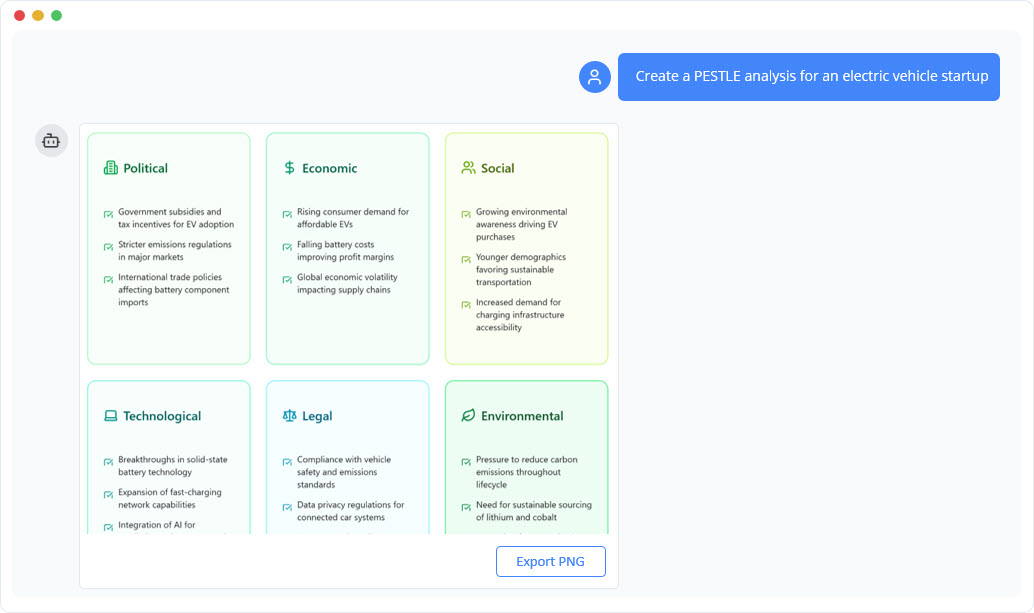The height and width of the screenshot is (613, 1034).
Task: Select the leaf icon on the Environmental card
Action: tap(466, 416)
